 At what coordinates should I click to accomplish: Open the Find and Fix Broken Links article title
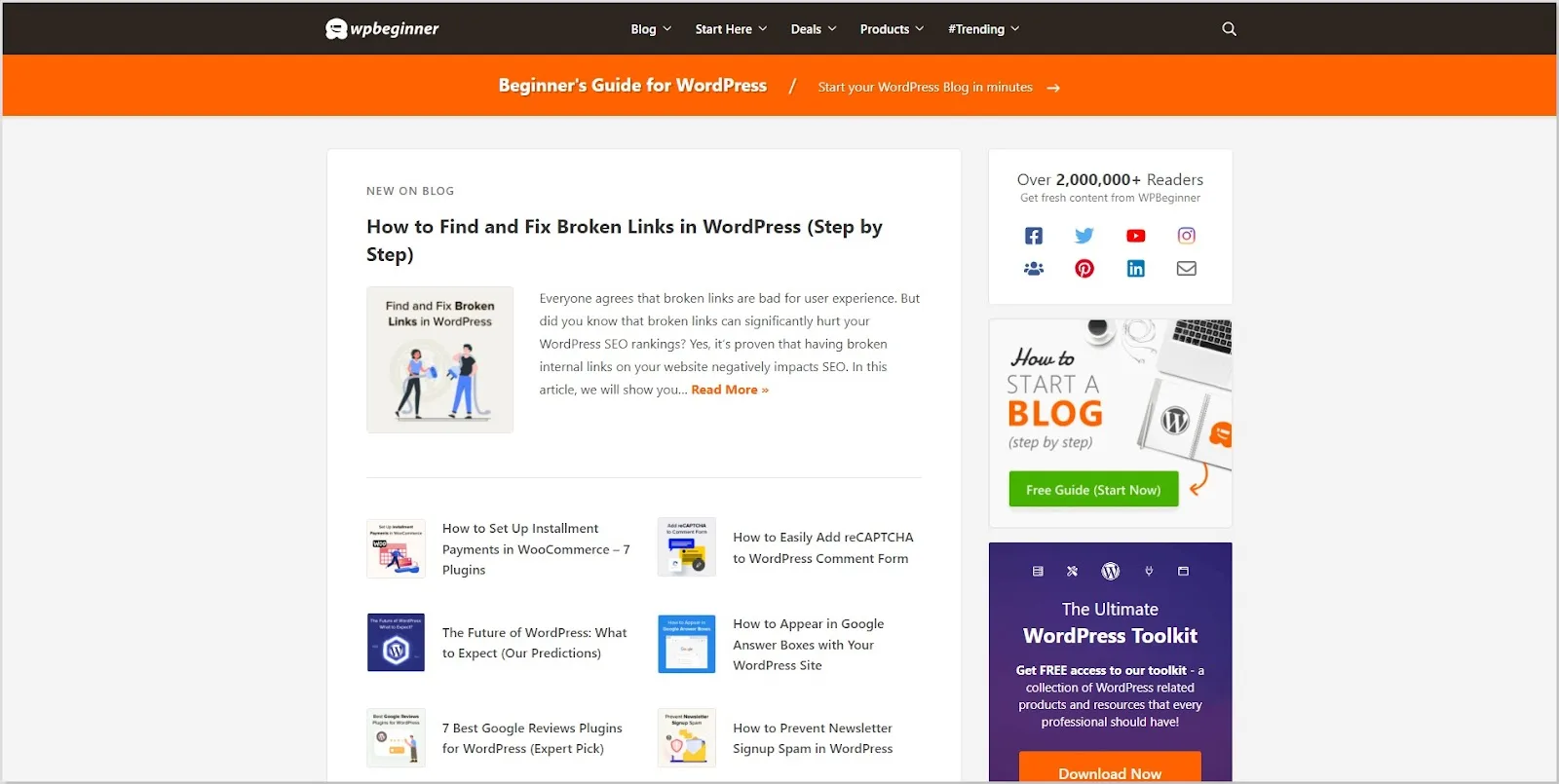click(625, 241)
